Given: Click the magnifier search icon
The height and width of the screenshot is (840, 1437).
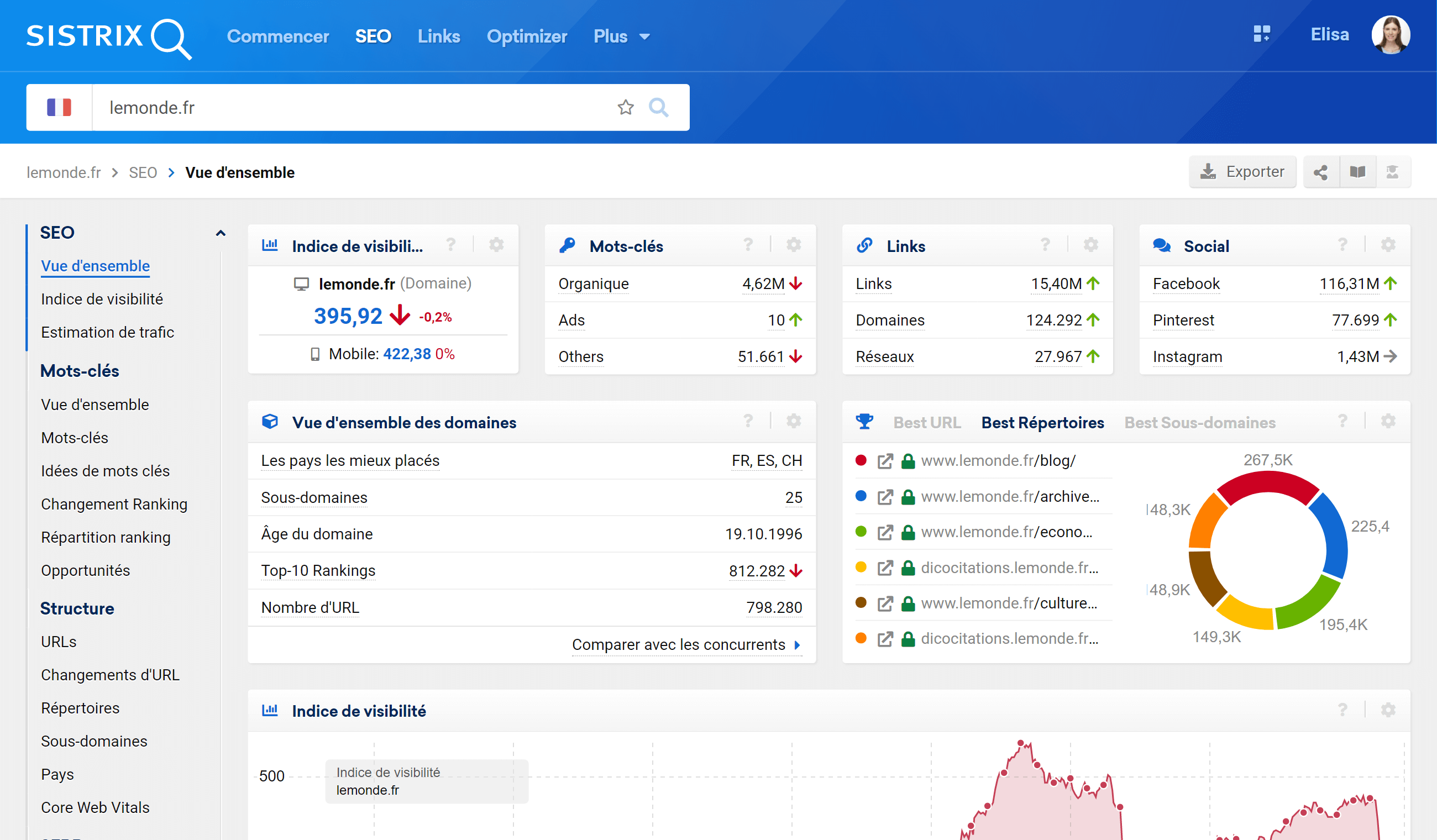Looking at the screenshot, I should 659,107.
